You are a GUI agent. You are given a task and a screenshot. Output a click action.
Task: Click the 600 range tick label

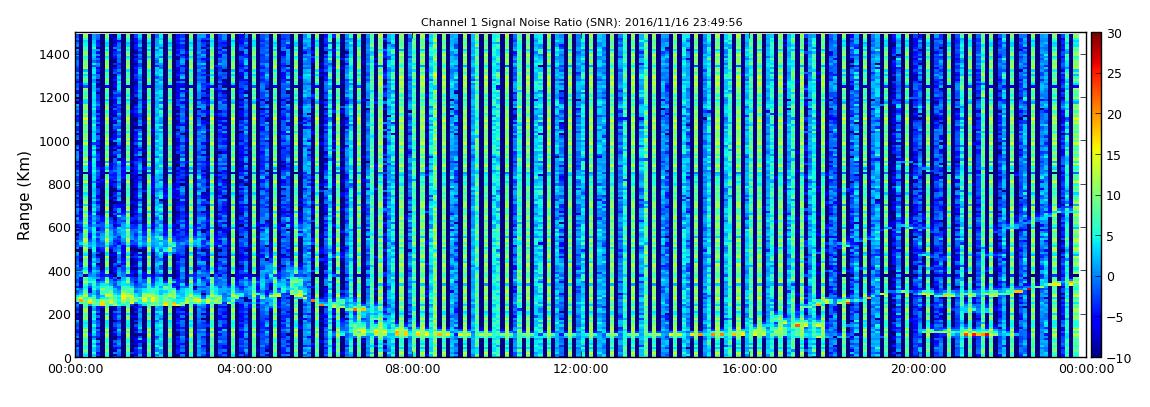pyautogui.click(x=59, y=227)
